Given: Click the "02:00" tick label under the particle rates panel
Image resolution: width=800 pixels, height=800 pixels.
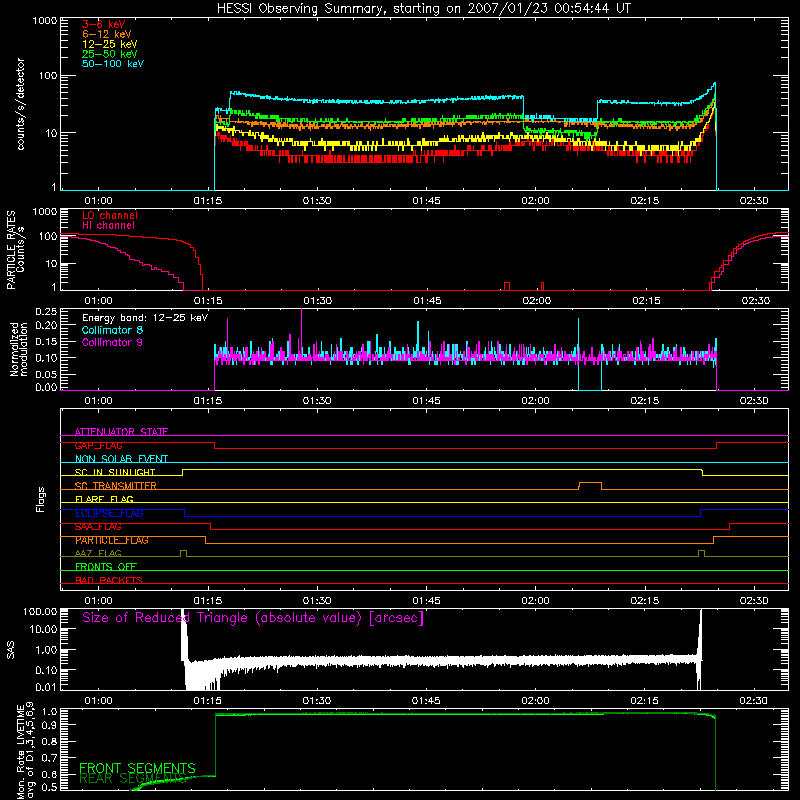Looking at the screenshot, I should 537,301.
